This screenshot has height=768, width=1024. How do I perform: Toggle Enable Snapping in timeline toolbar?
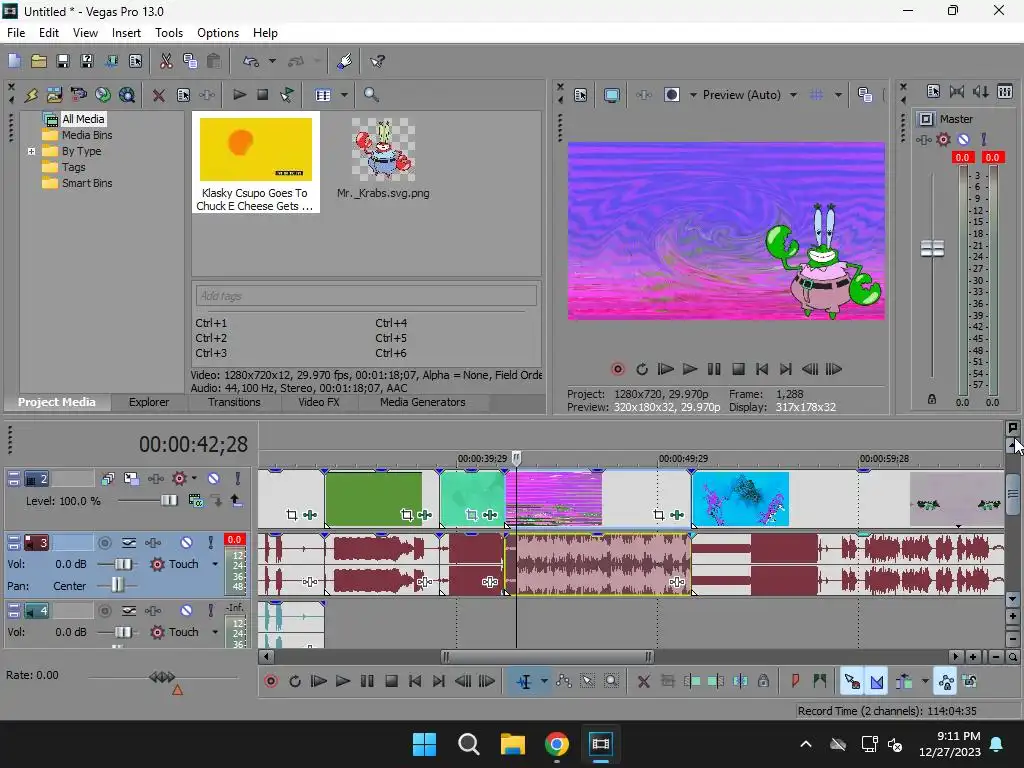(x=852, y=682)
